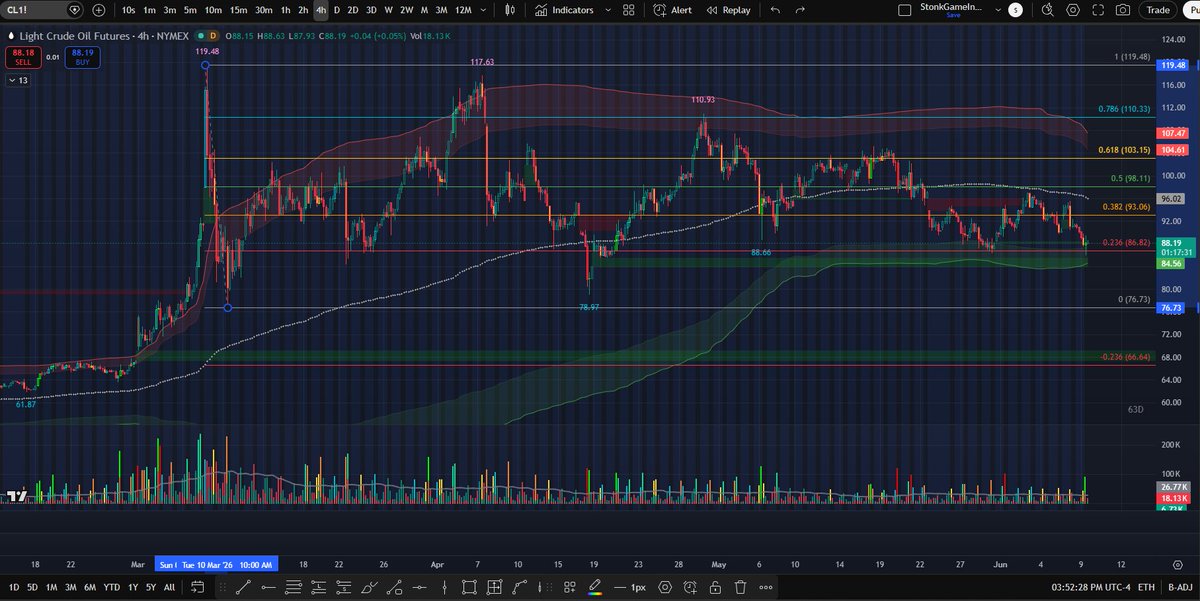Create an Alert from top toolbar
The image size is (1200, 601).
pos(672,10)
